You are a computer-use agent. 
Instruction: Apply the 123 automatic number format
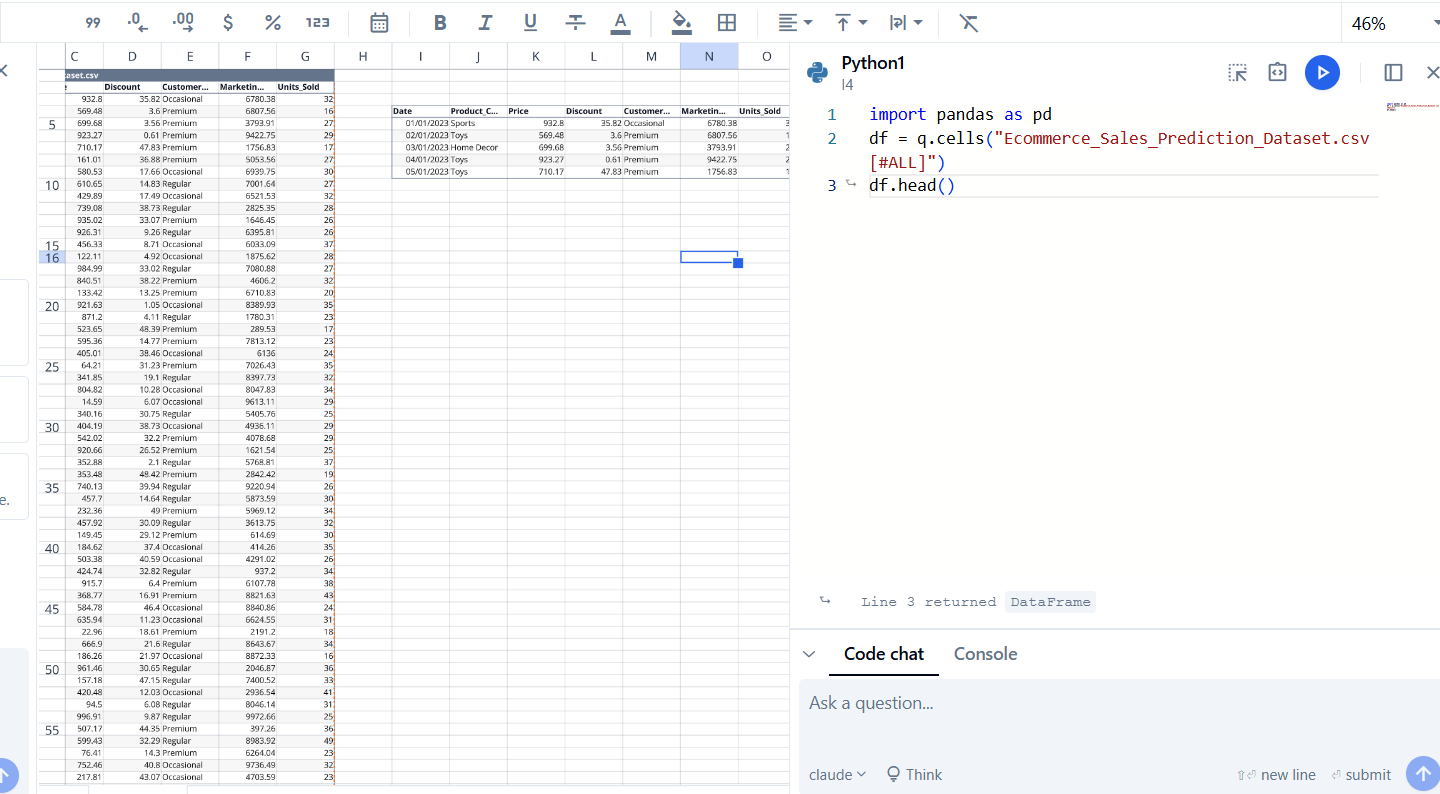(x=317, y=22)
